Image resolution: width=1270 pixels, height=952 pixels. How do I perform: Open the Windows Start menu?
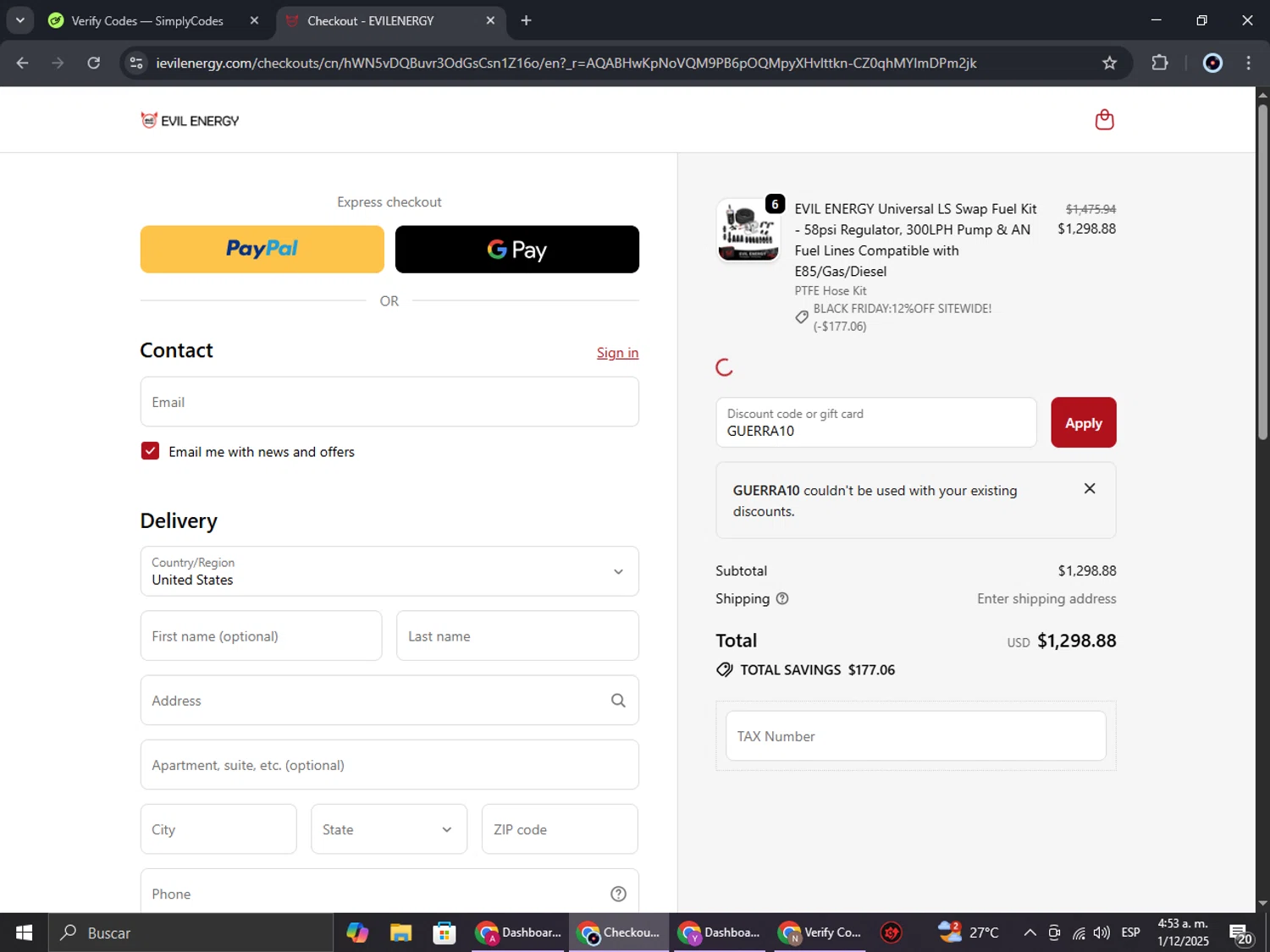24,933
